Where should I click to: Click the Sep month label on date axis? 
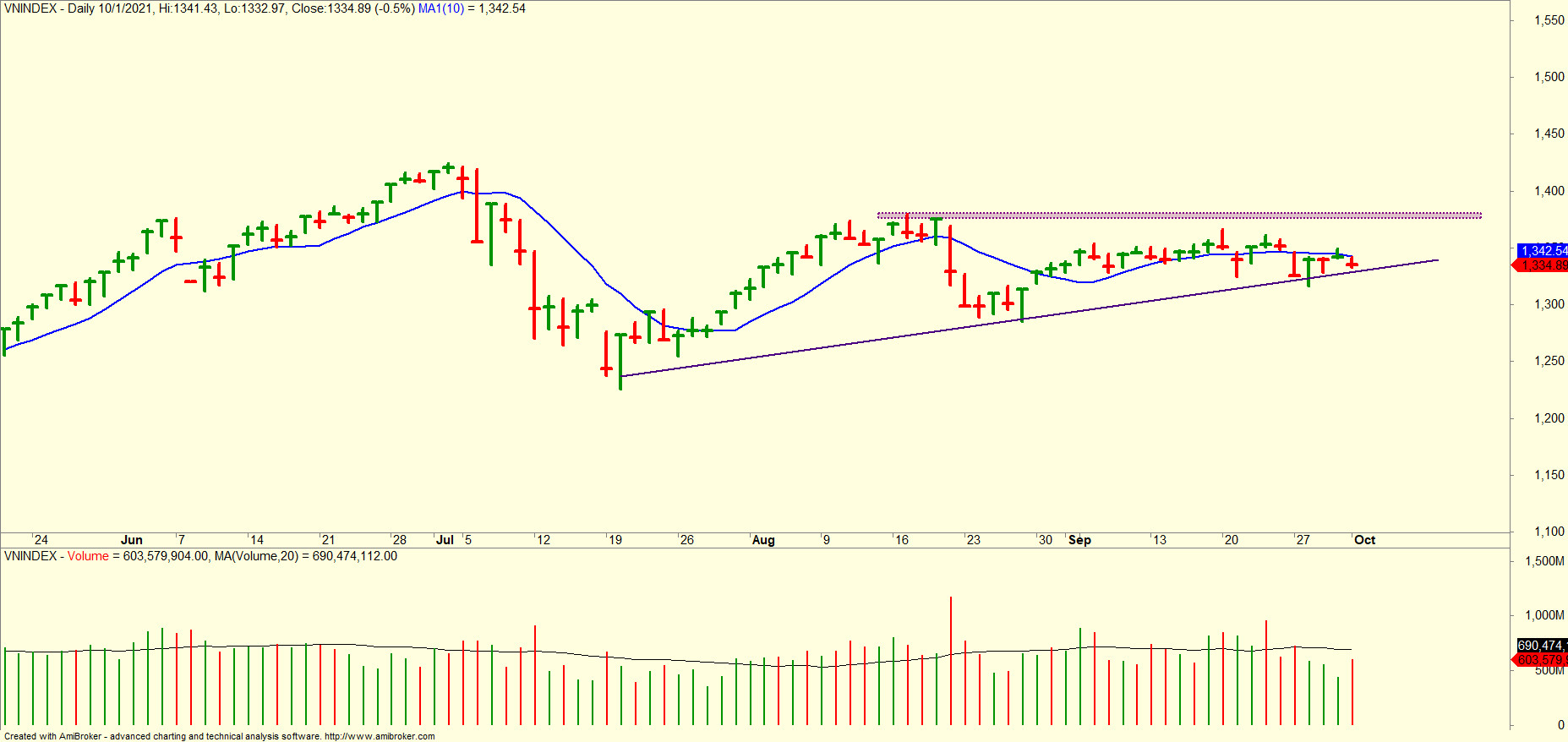point(1079,540)
